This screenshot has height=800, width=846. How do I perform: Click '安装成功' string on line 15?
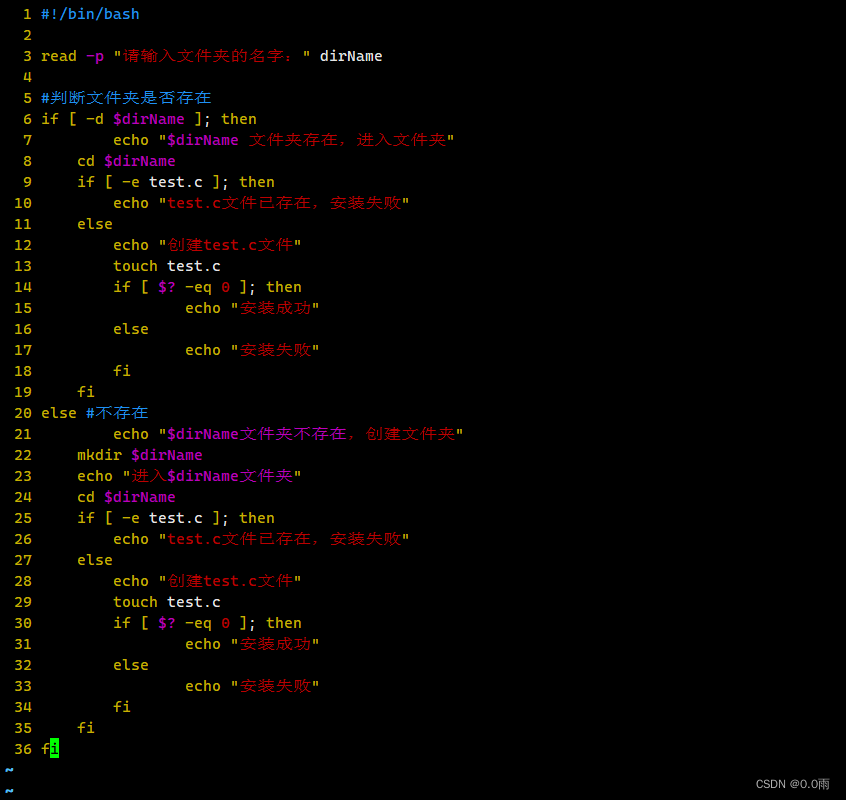(x=275, y=308)
